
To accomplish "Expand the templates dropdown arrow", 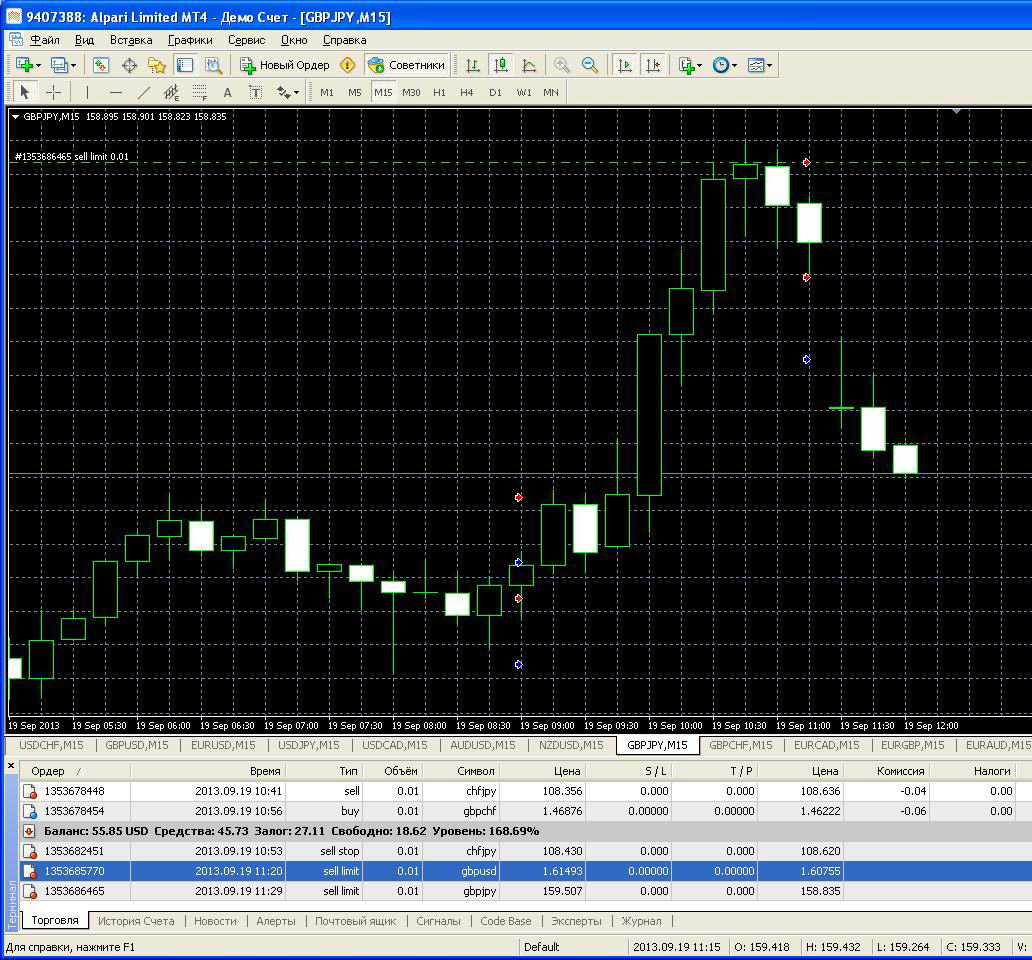I will (x=769, y=66).
